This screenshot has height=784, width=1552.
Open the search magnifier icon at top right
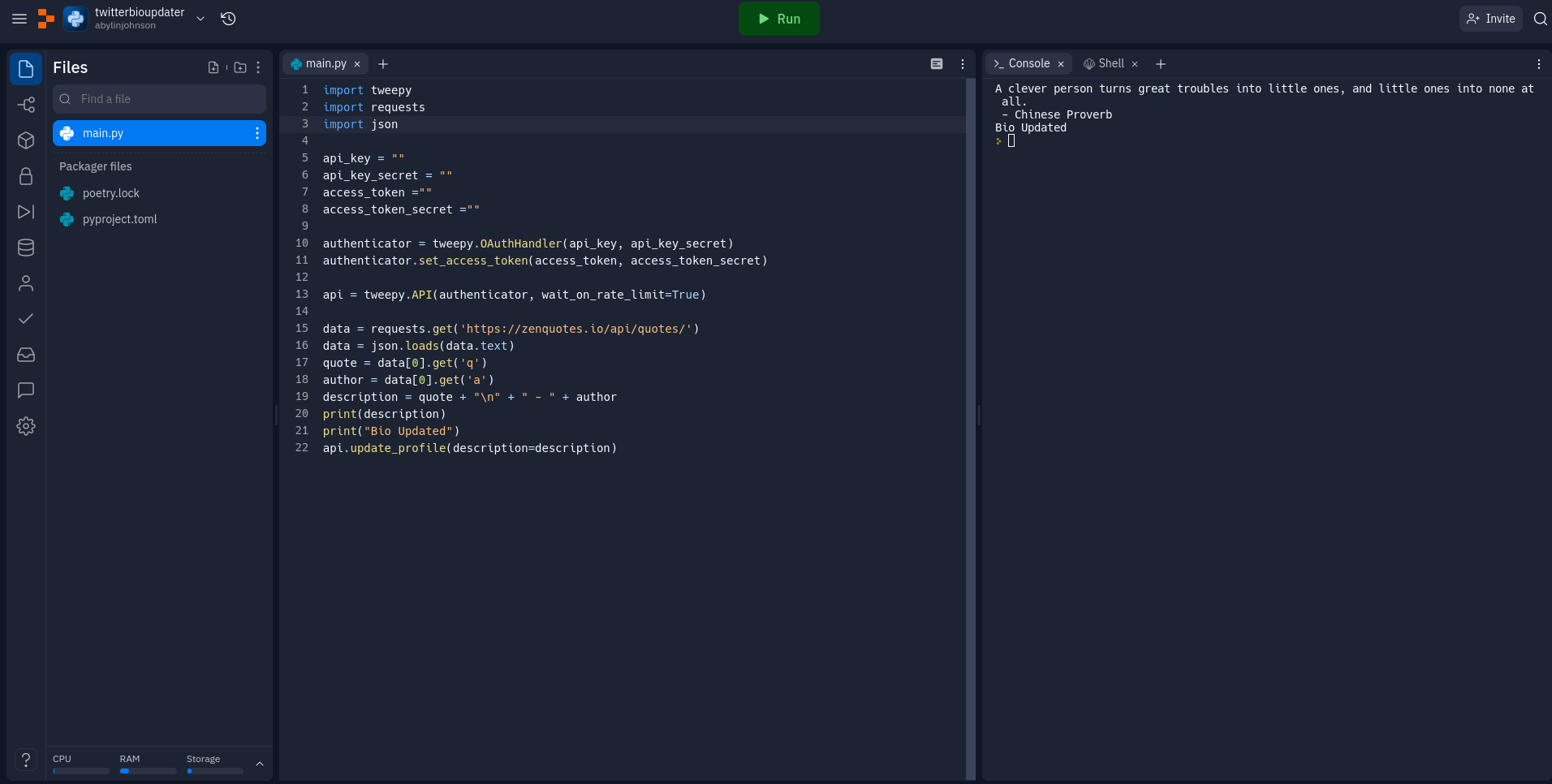[x=1540, y=19]
